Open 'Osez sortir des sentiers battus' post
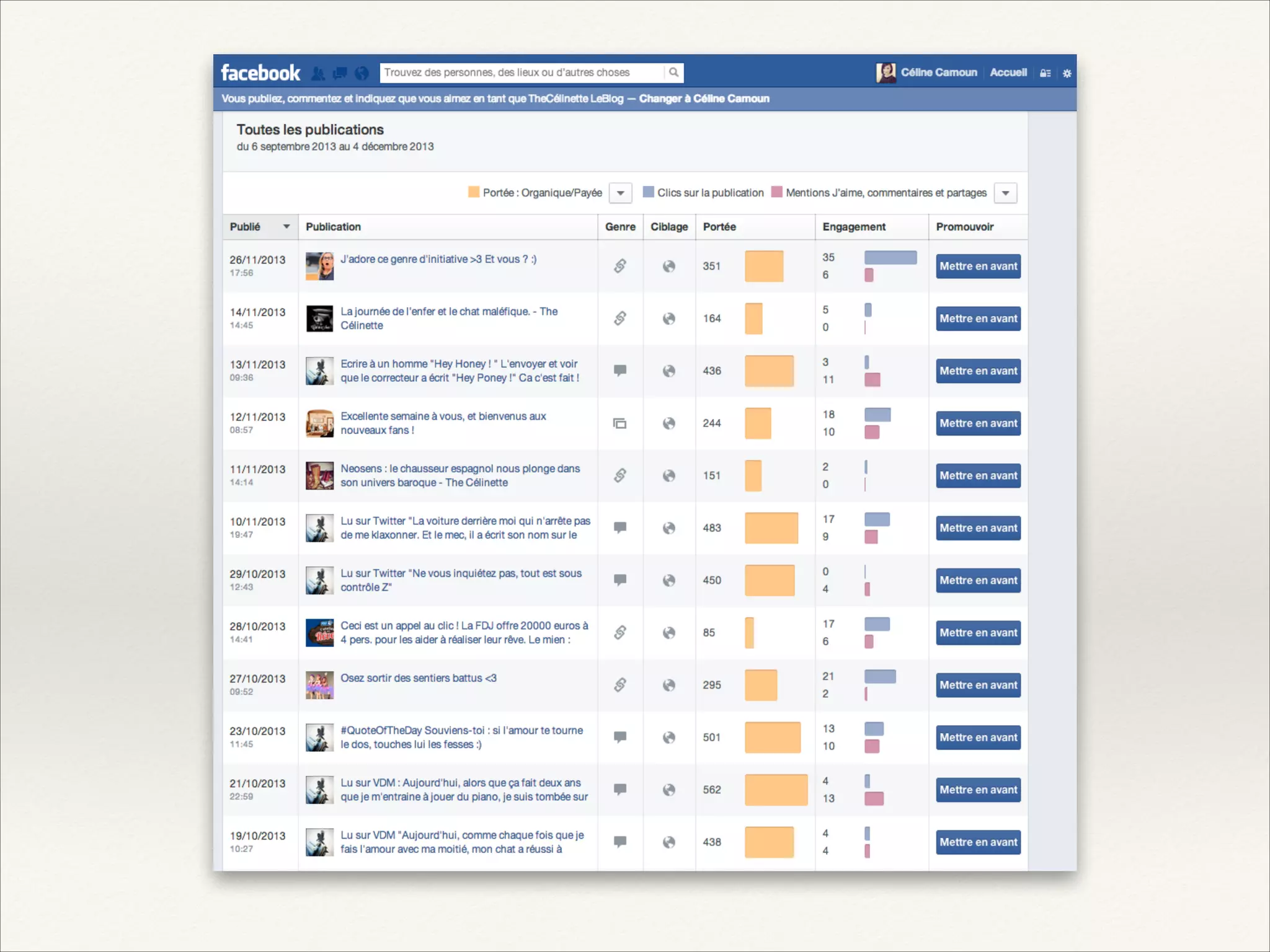Viewport: 1270px width, 952px height. click(418, 678)
